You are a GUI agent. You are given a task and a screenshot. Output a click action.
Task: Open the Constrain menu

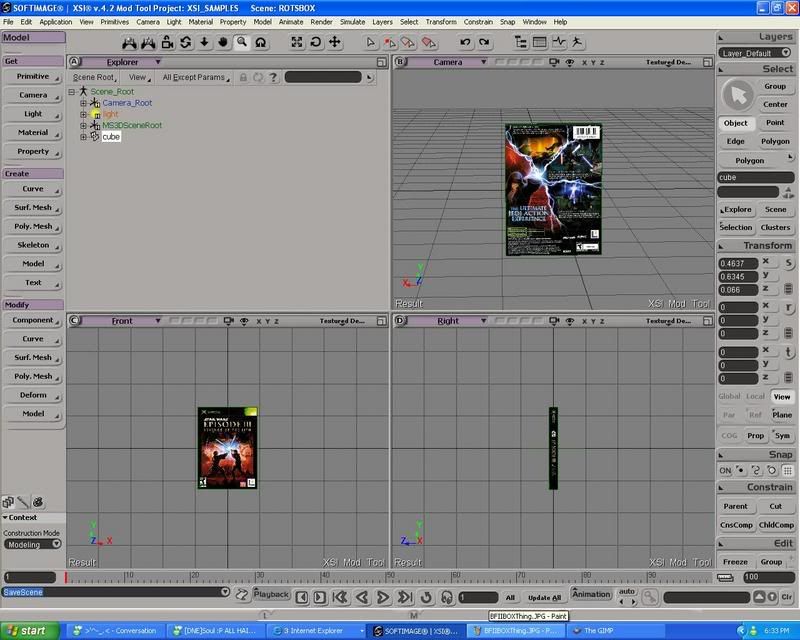478,22
